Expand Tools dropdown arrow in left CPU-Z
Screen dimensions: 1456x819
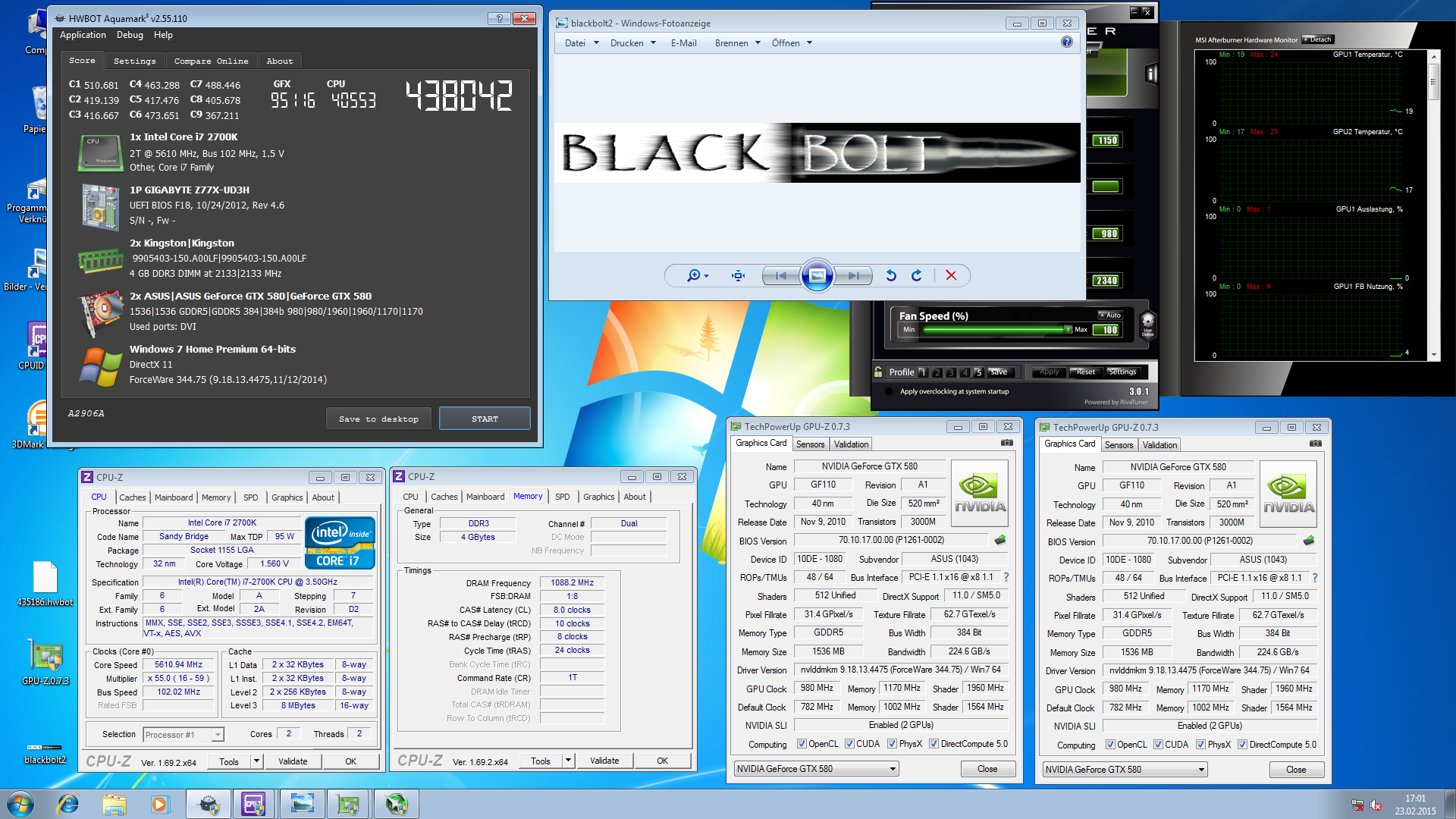point(256,761)
